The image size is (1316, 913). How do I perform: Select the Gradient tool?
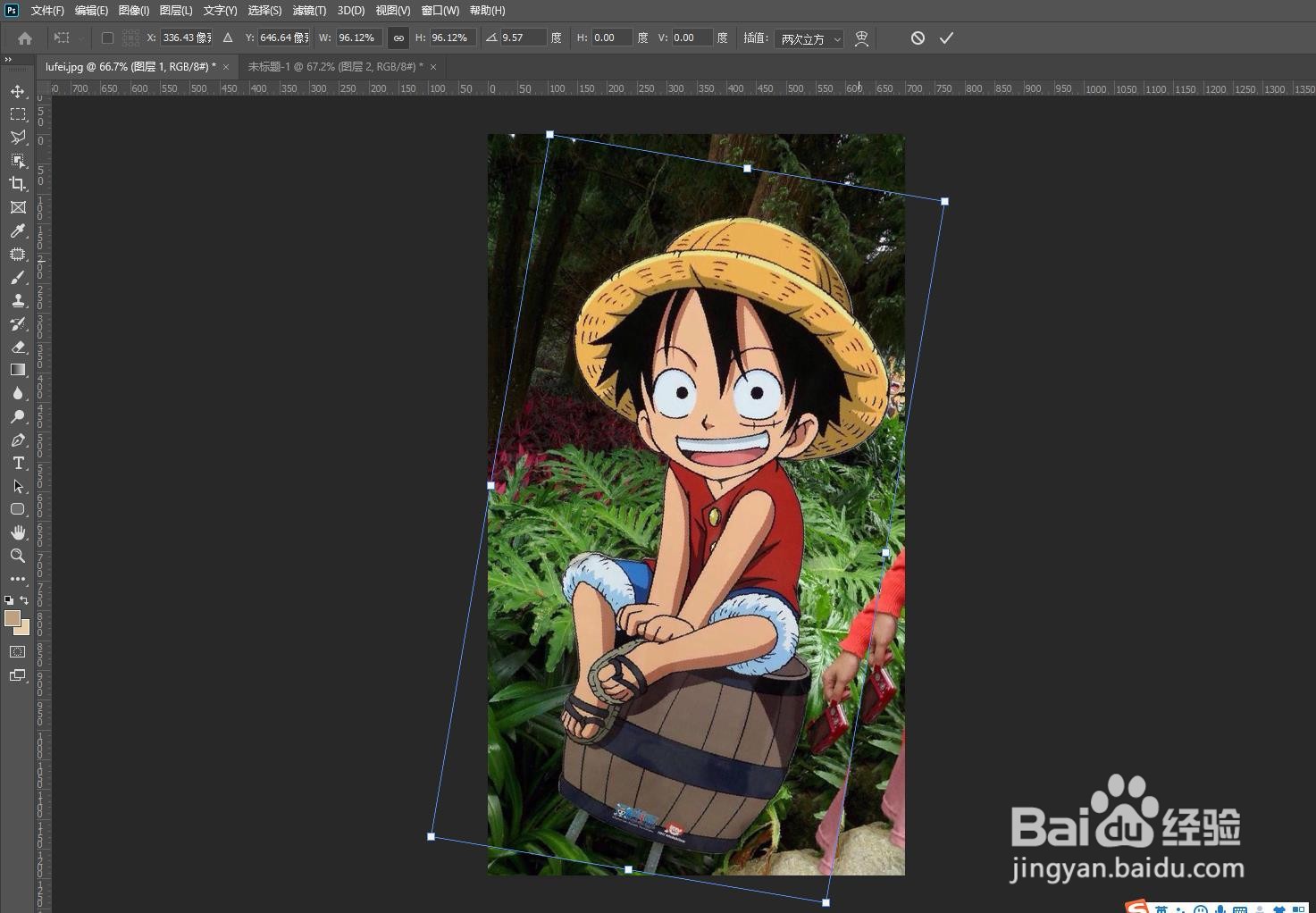pyautogui.click(x=18, y=370)
